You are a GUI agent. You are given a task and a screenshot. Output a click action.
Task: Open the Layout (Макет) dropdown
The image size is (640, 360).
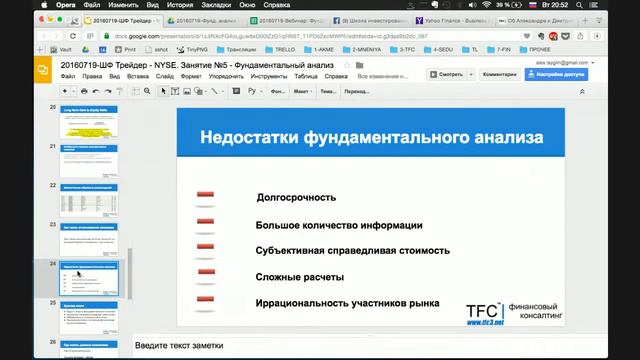tap(302, 91)
